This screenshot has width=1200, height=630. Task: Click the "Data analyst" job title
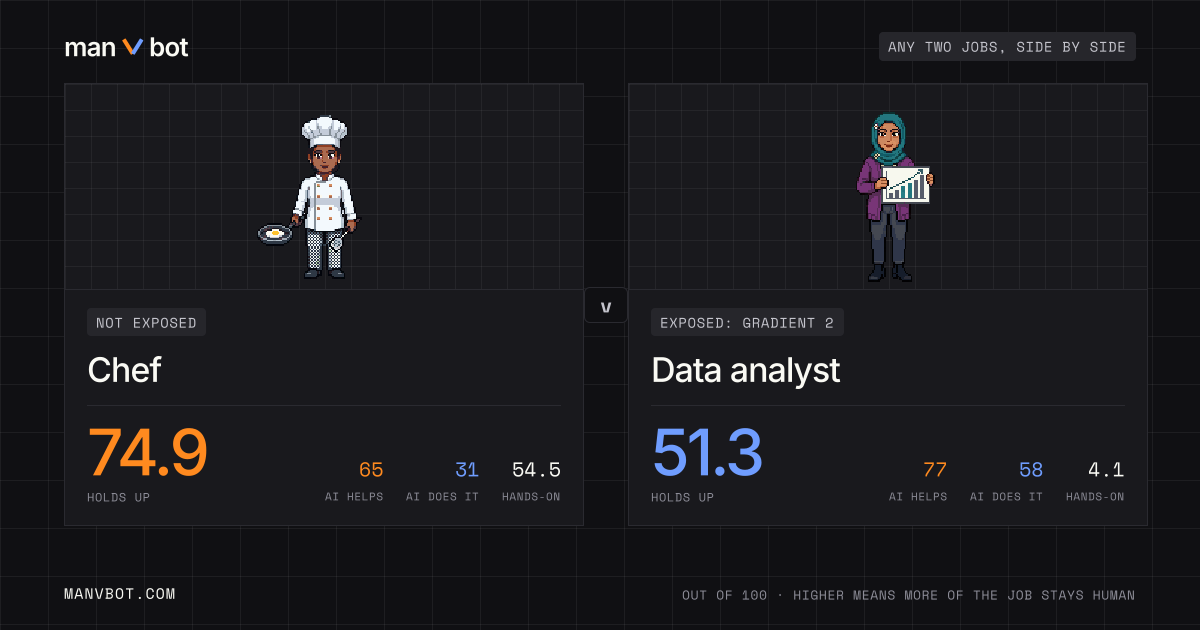(745, 370)
